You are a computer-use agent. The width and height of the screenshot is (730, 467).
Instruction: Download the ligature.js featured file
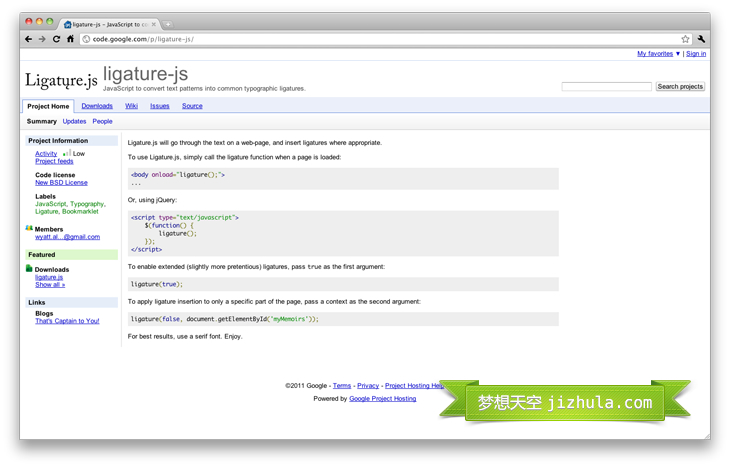tap(49, 277)
